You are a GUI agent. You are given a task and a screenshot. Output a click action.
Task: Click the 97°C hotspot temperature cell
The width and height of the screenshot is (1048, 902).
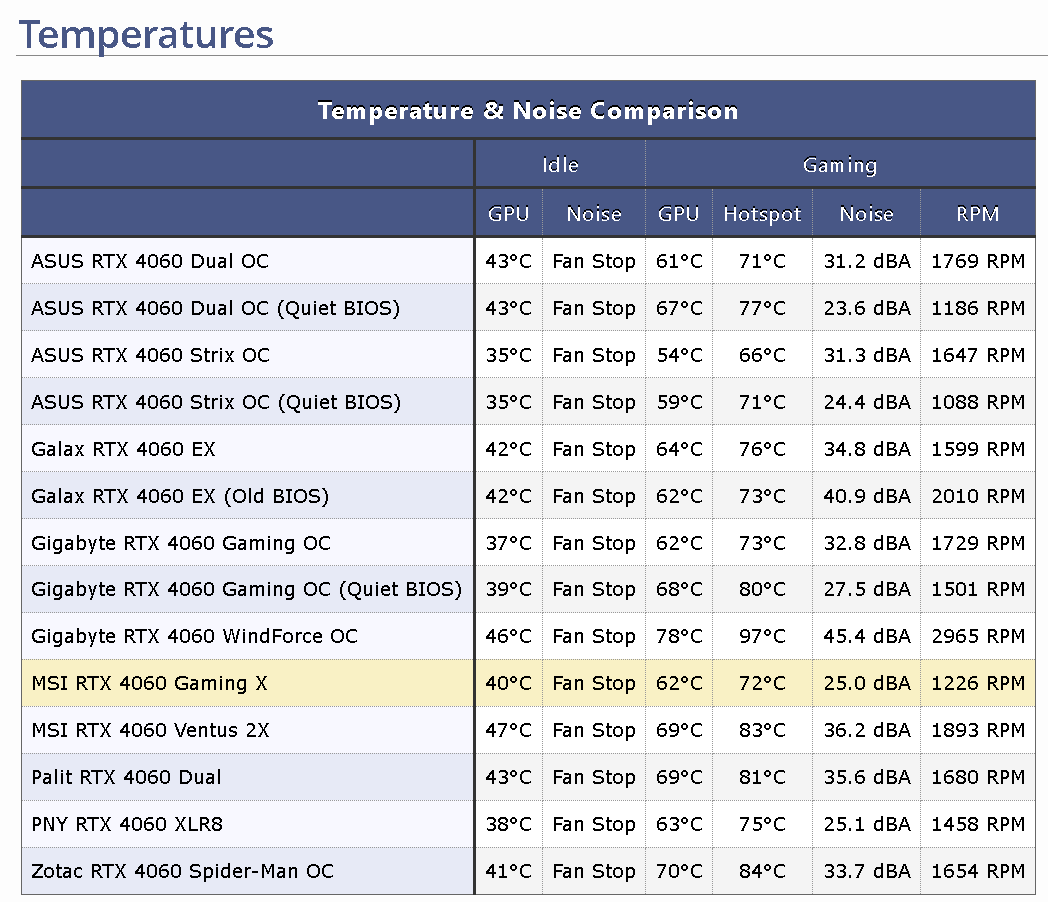click(762, 637)
